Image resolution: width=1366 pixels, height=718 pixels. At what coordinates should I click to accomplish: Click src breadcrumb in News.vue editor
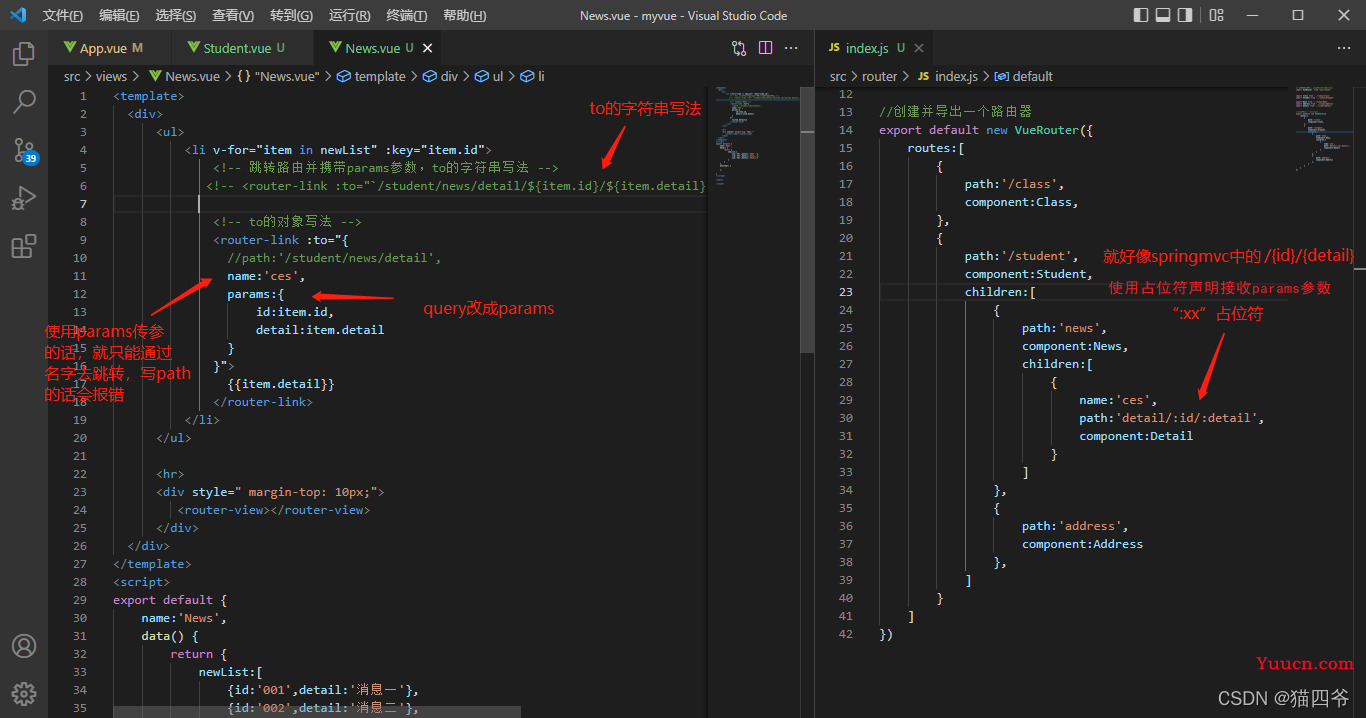[72, 76]
